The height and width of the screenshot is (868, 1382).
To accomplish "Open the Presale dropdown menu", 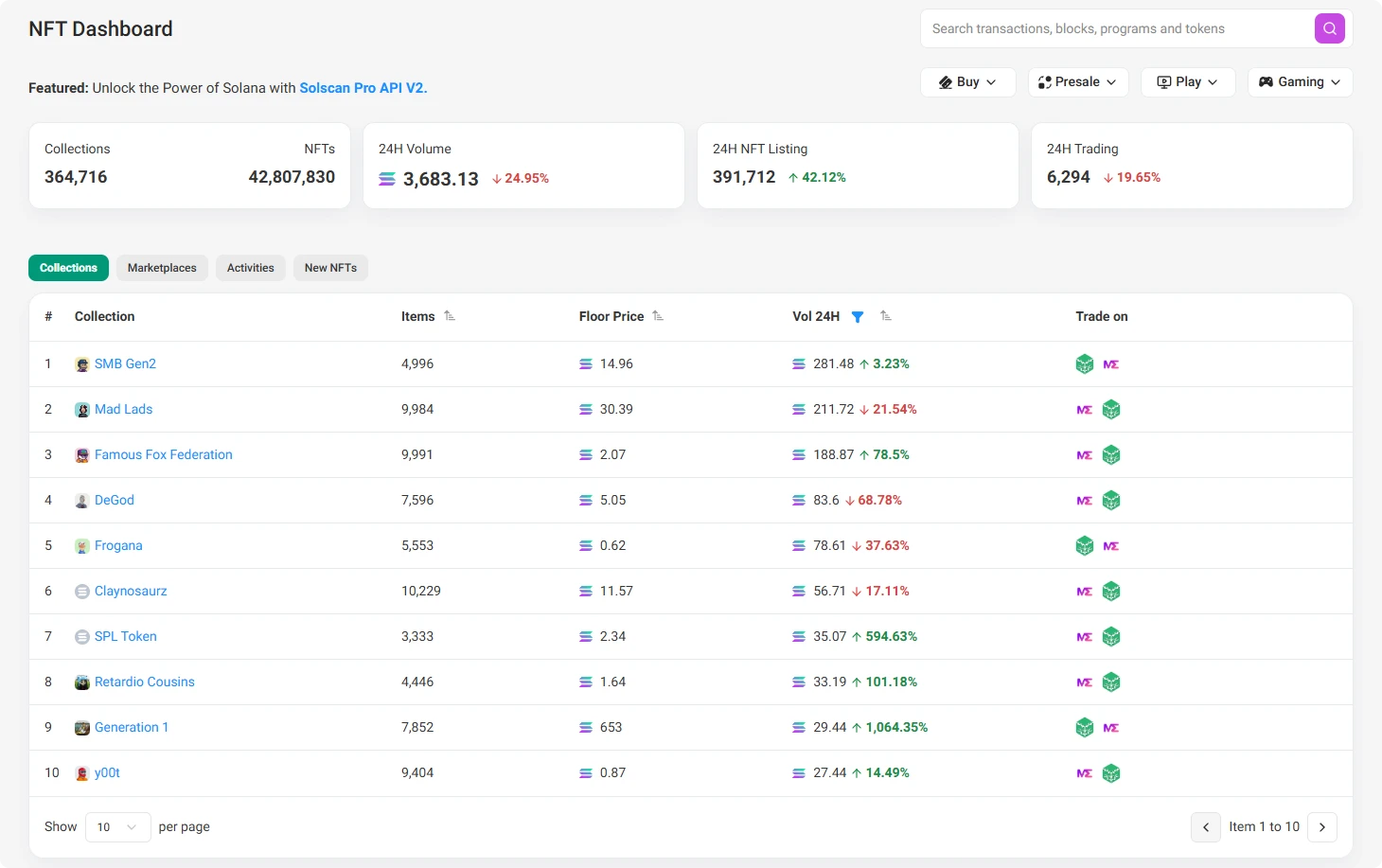I will pyautogui.click(x=1078, y=81).
